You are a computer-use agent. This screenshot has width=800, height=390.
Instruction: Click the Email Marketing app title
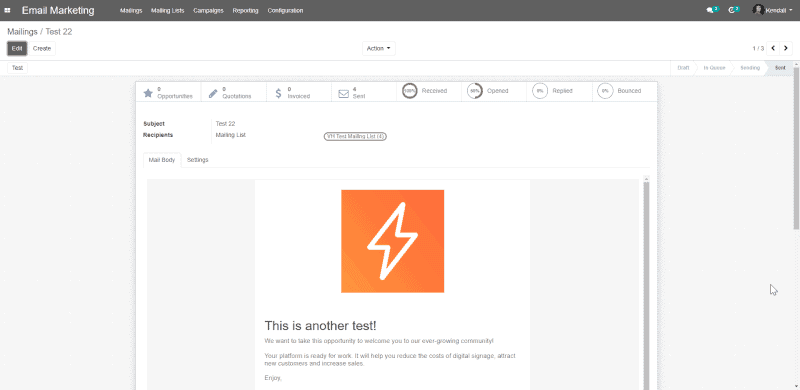58,10
